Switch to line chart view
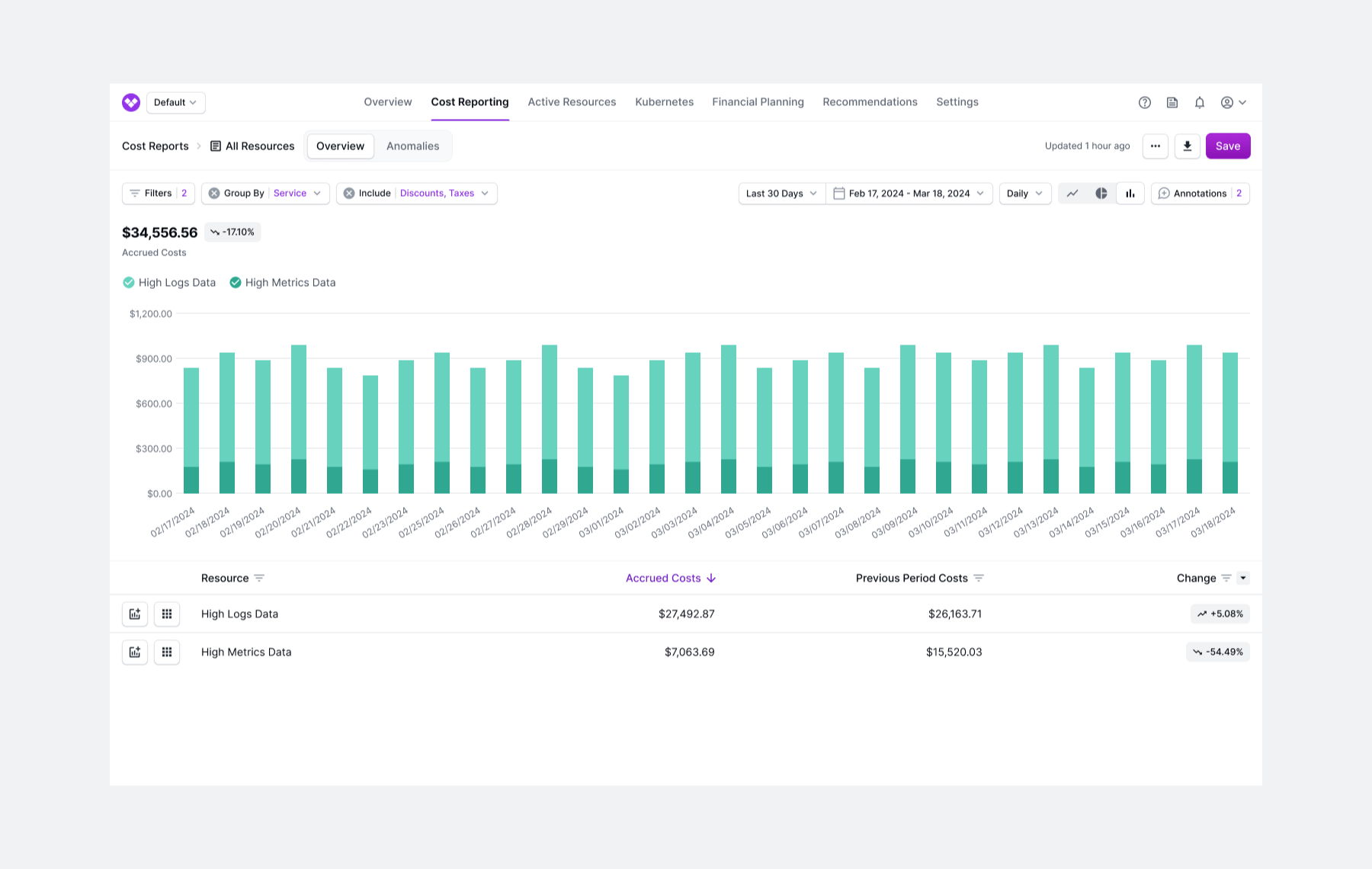The height and width of the screenshot is (869, 1372). pos(1072,194)
